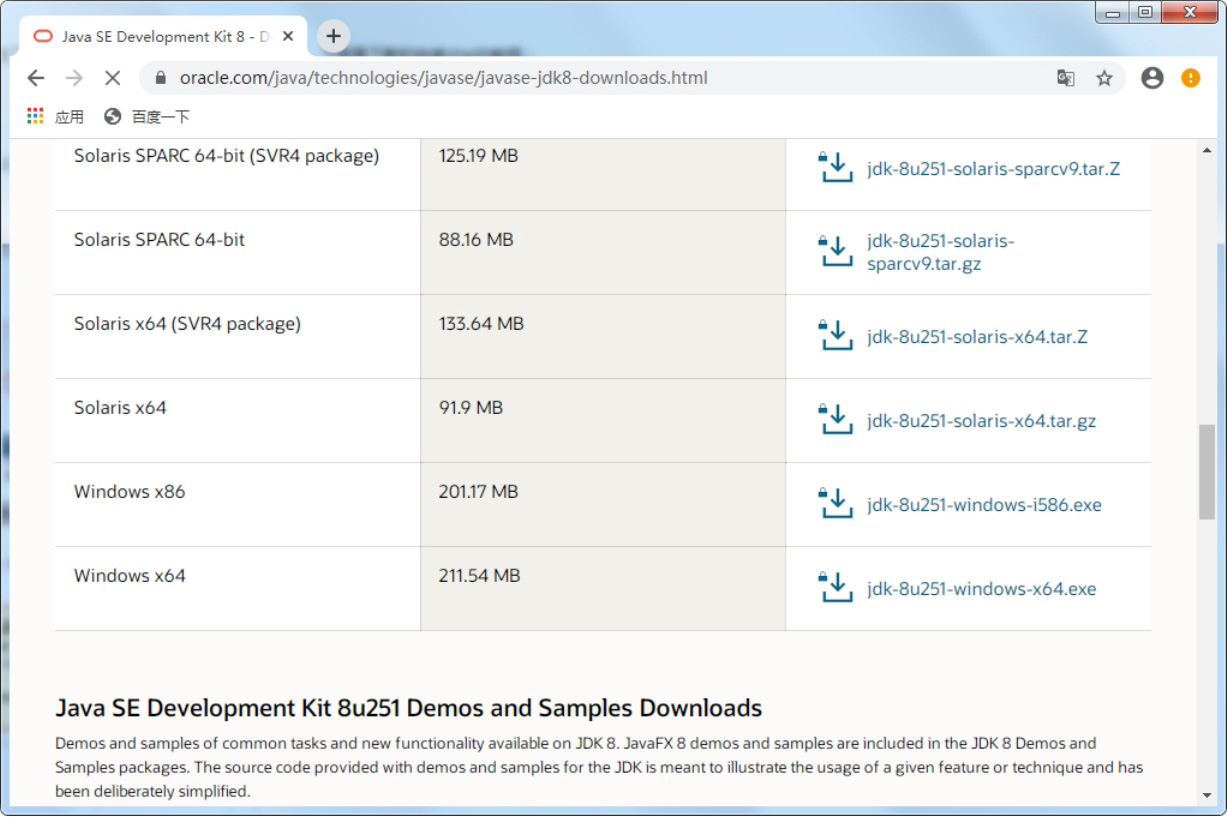Image resolution: width=1227 pixels, height=817 pixels.
Task: Click download icon for solaris-x64.tar.Z
Action: 836,336
